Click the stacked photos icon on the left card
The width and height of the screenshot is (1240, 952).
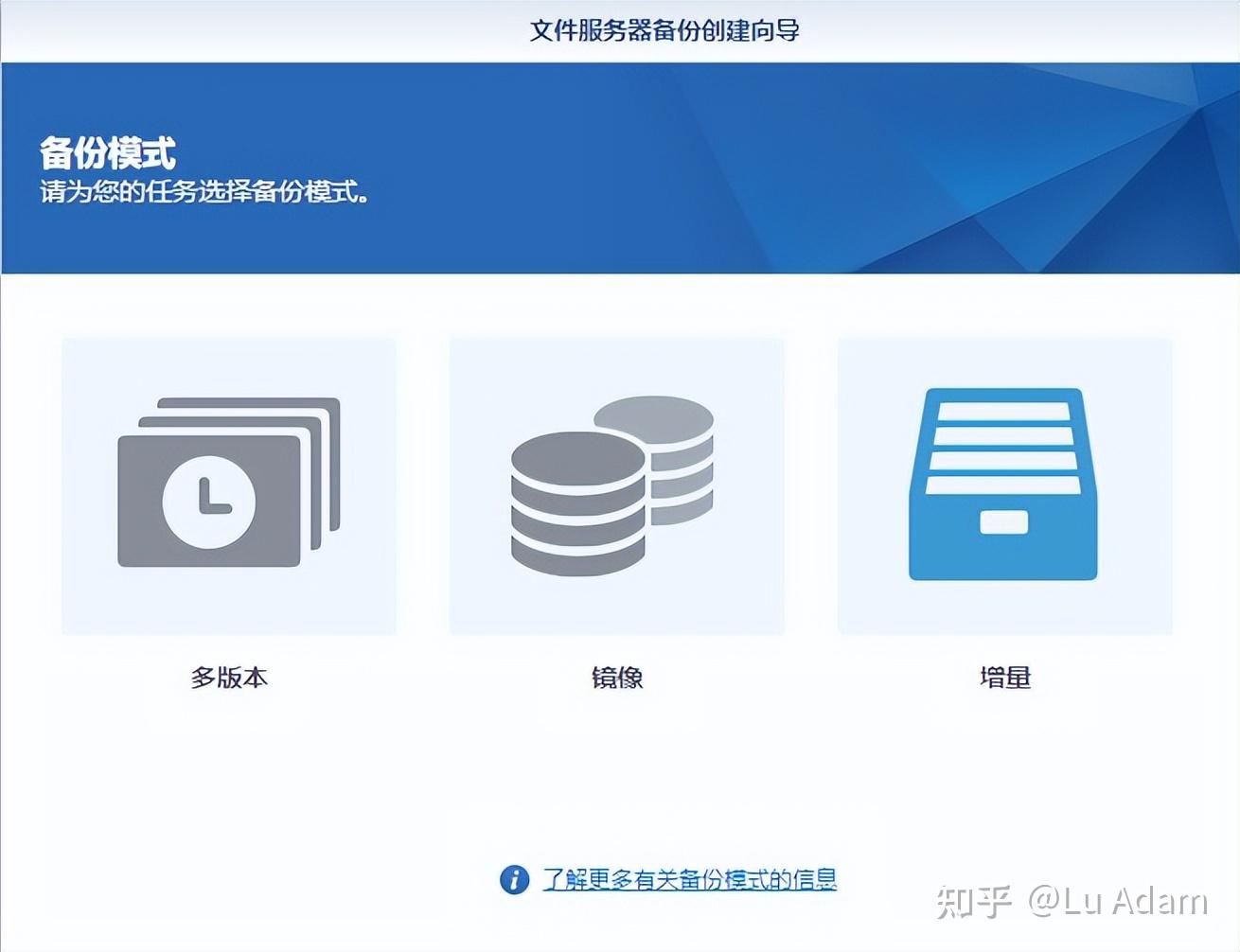coord(227,485)
